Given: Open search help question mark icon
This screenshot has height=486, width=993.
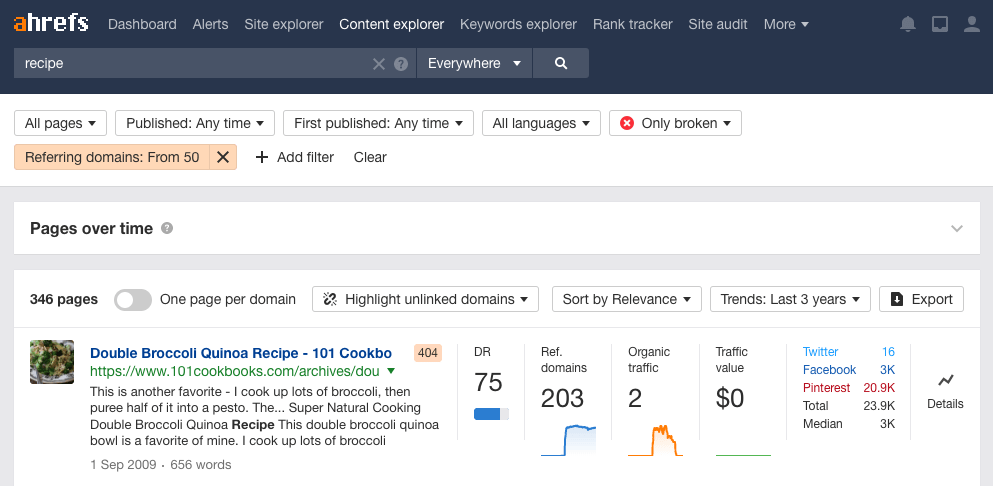Looking at the screenshot, I should point(401,63).
